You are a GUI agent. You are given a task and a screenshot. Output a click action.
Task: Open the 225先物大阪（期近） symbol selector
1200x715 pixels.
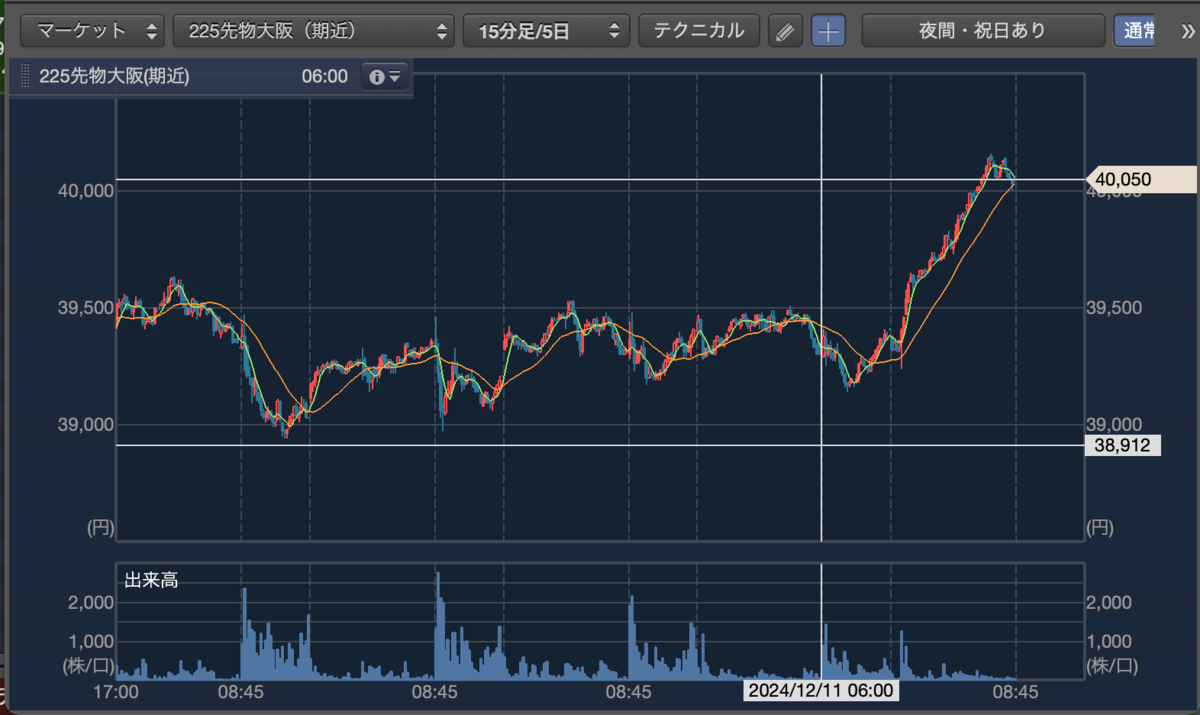(x=313, y=30)
